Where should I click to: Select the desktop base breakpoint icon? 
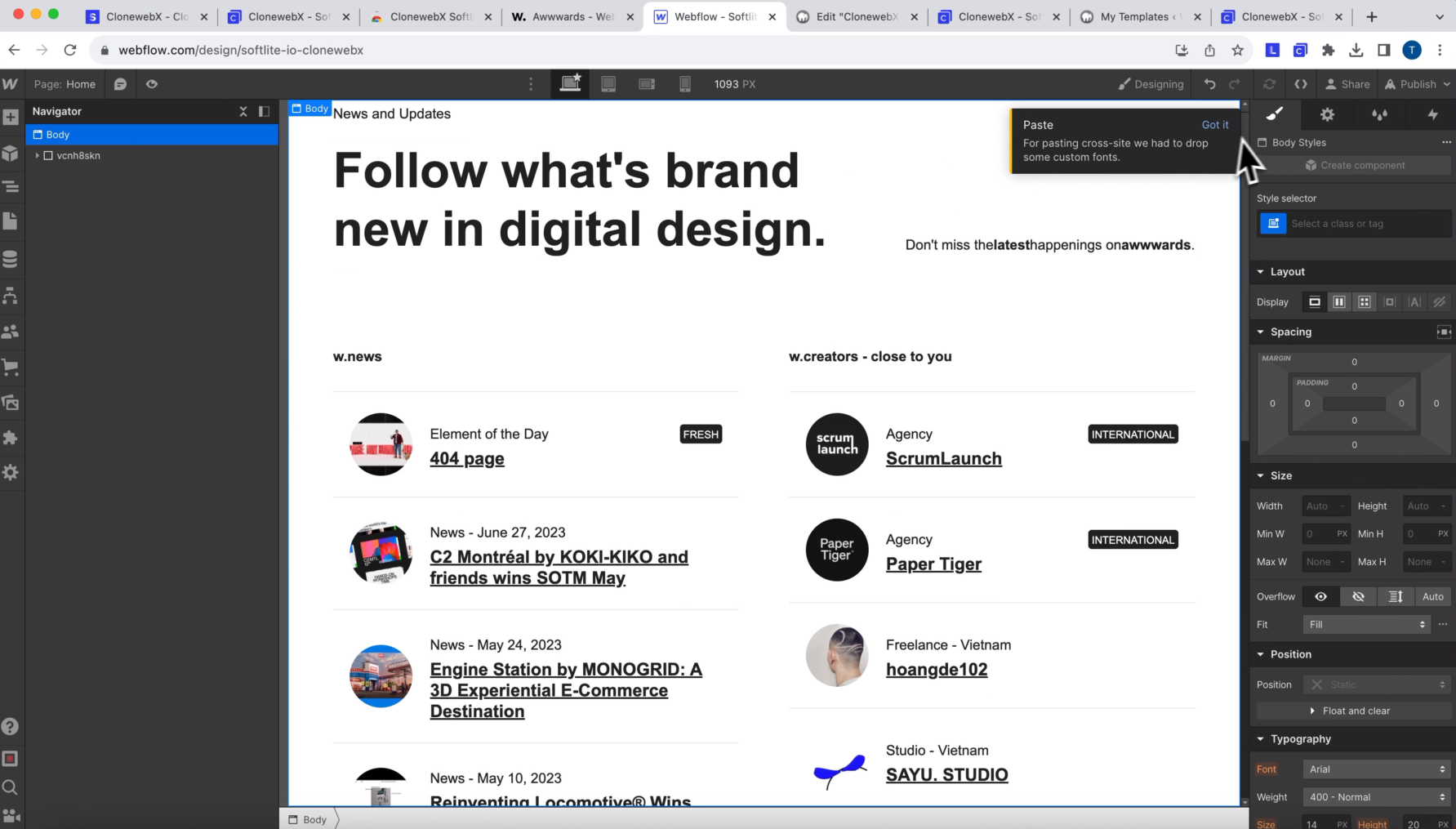tap(570, 83)
